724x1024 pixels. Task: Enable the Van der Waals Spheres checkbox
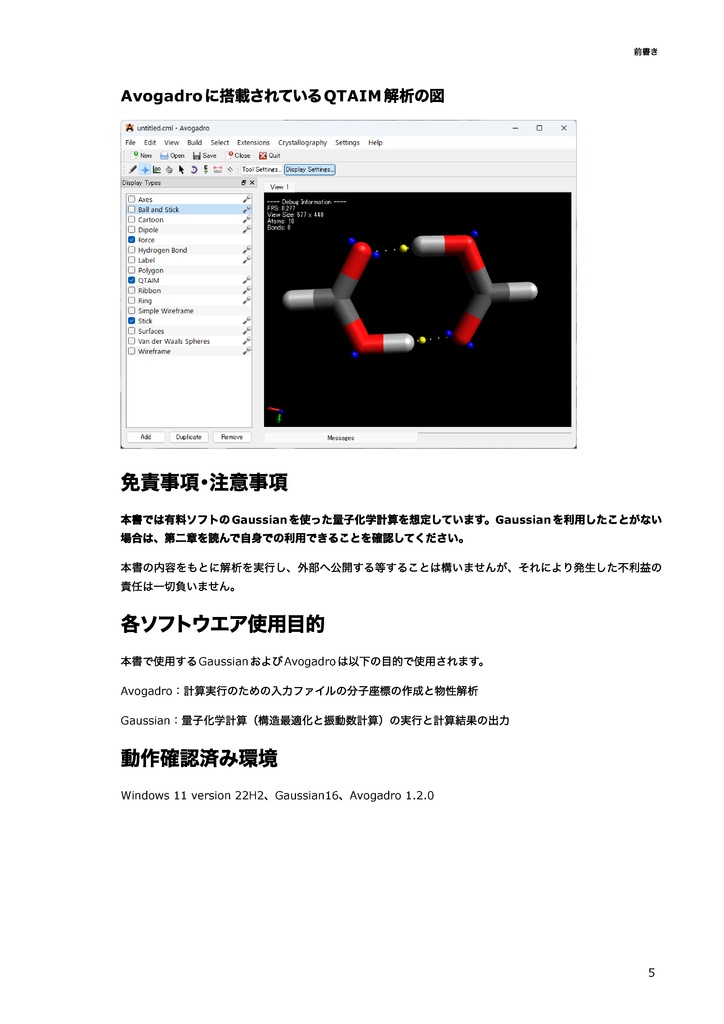pyautogui.click(x=132, y=341)
